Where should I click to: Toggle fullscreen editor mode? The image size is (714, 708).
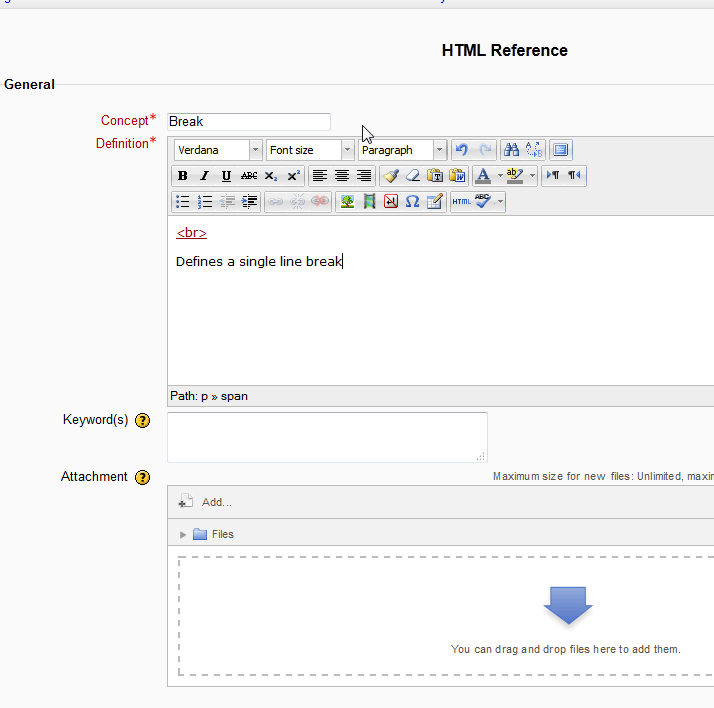point(561,150)
